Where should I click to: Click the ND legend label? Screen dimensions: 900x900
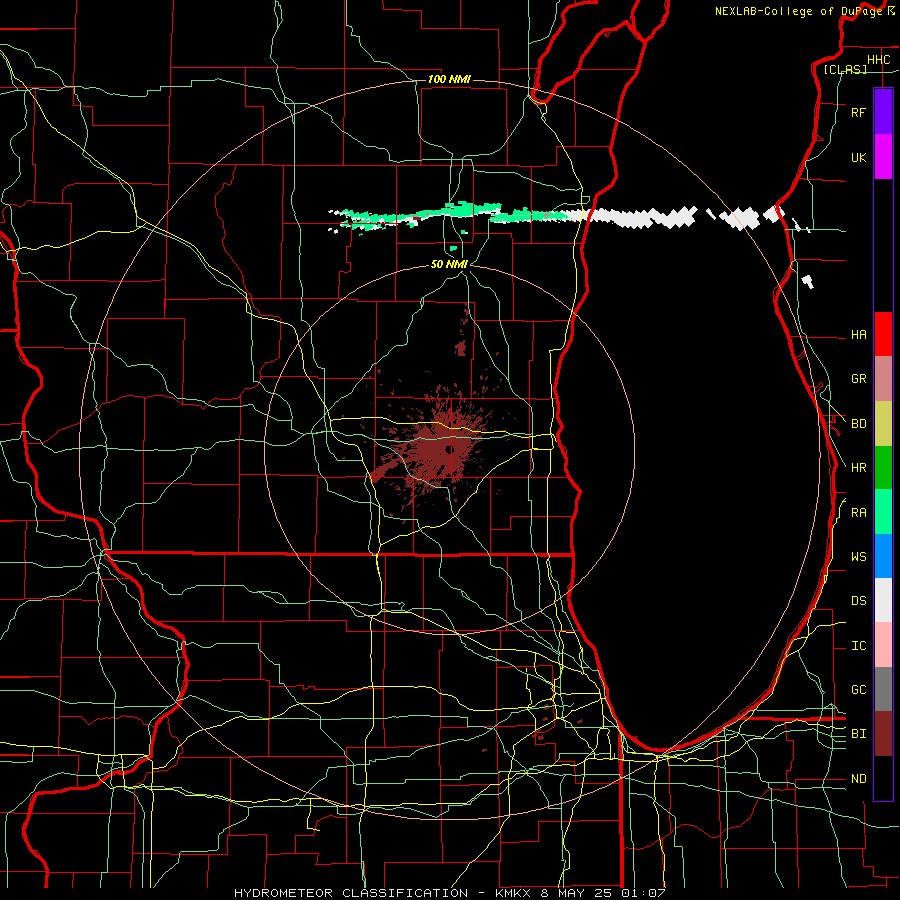click(x=858, y=779)
